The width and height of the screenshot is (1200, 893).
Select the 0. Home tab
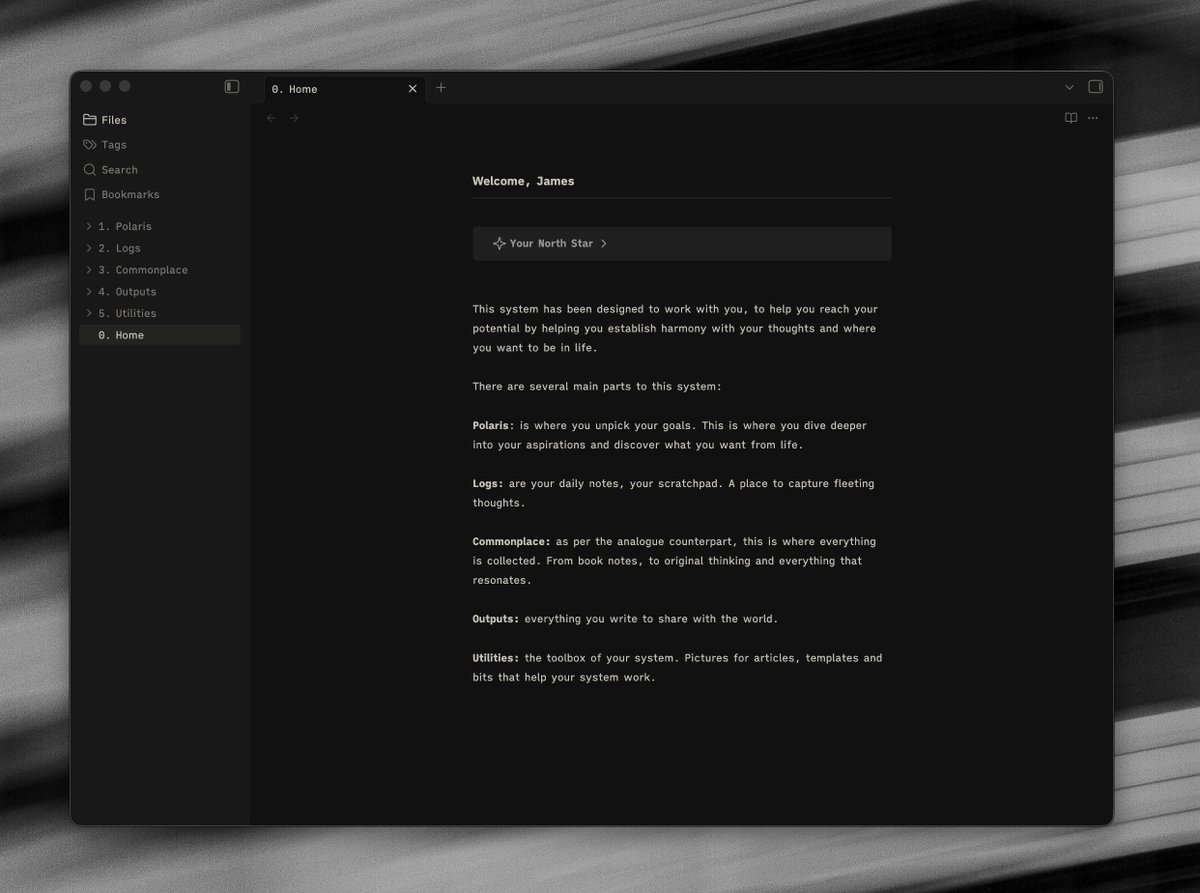tap(344, 89)
